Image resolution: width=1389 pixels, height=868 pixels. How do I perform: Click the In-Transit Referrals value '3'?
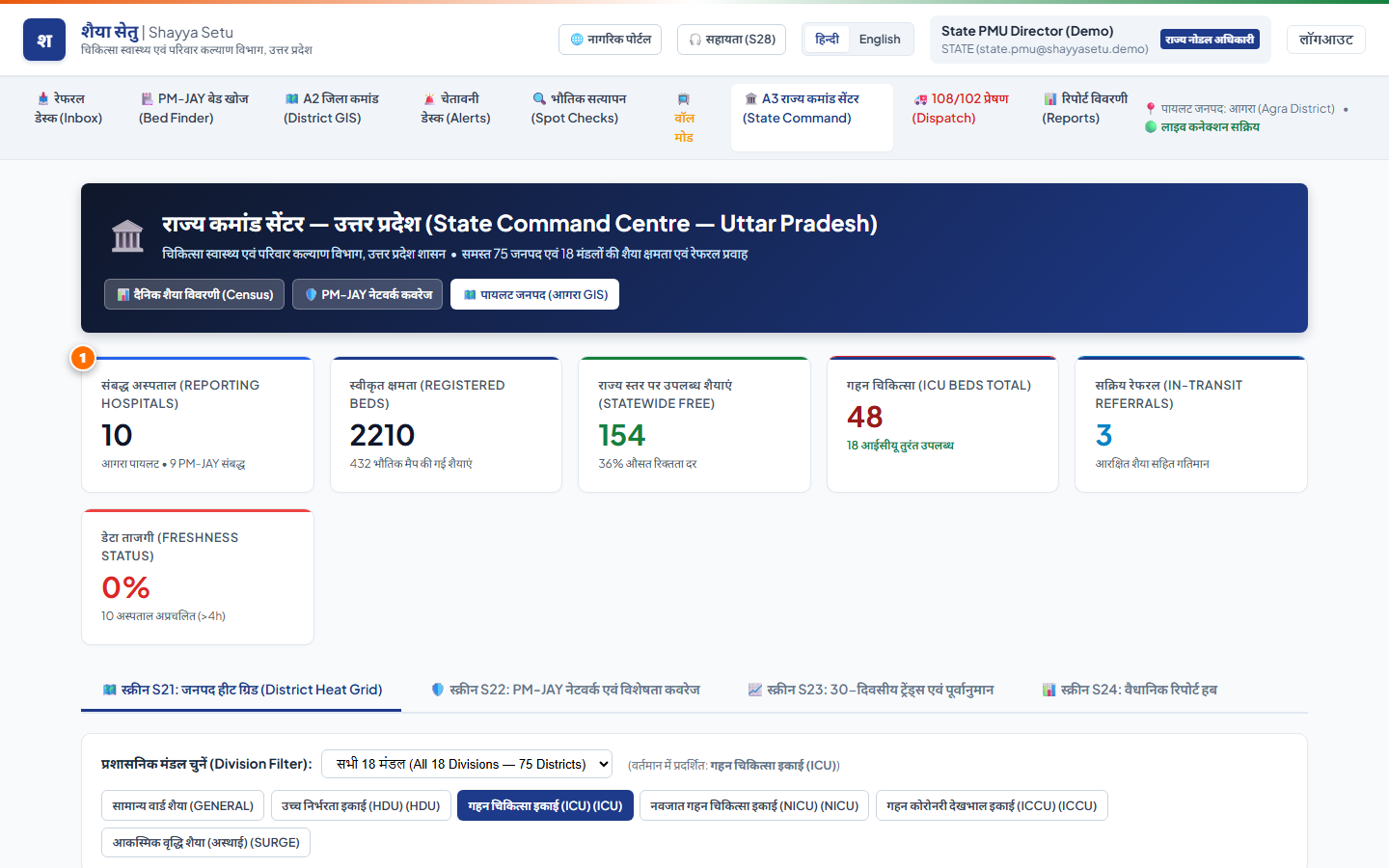[1103, 436]
